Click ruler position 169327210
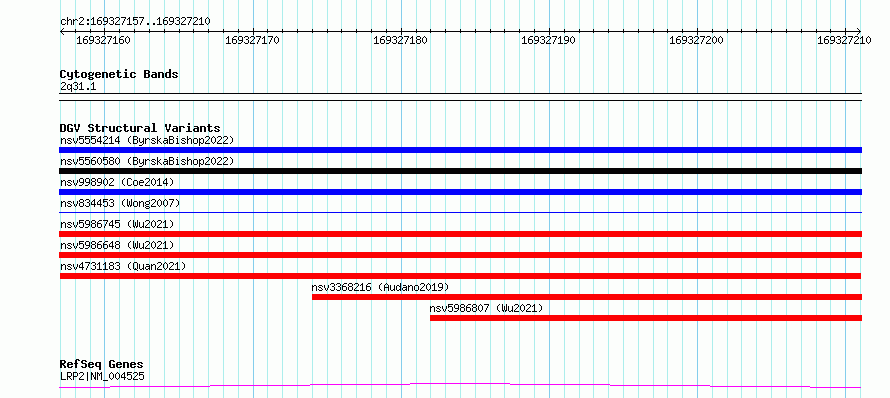Image resolution: width=890 pixels, height=398 pixels. [x=845, y=40]
